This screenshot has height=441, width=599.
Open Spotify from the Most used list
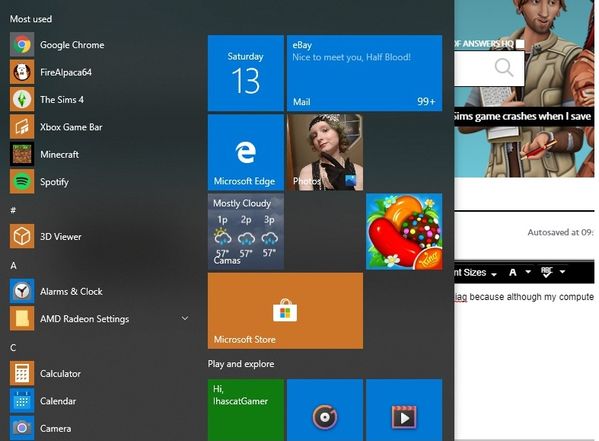tap(101, 182)
